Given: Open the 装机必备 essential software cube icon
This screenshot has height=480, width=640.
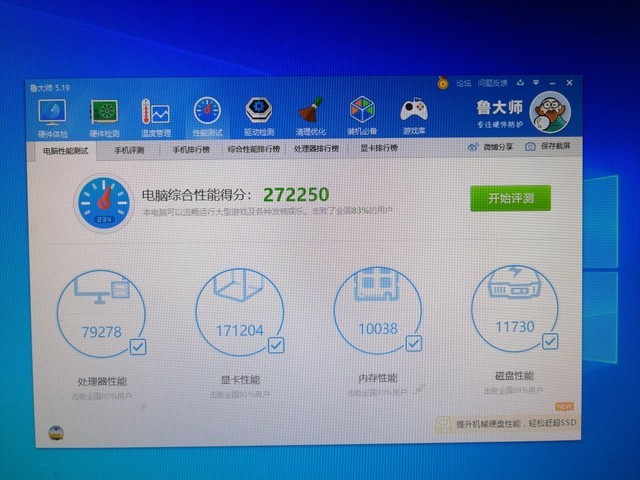Looking at the screenshot, I should click(362, 115).
